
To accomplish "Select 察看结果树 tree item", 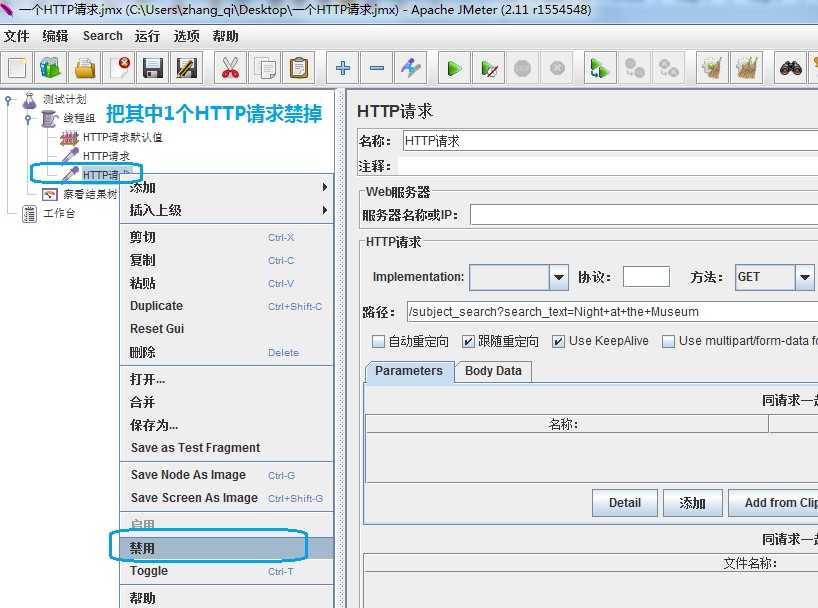I will pos(90,194).
